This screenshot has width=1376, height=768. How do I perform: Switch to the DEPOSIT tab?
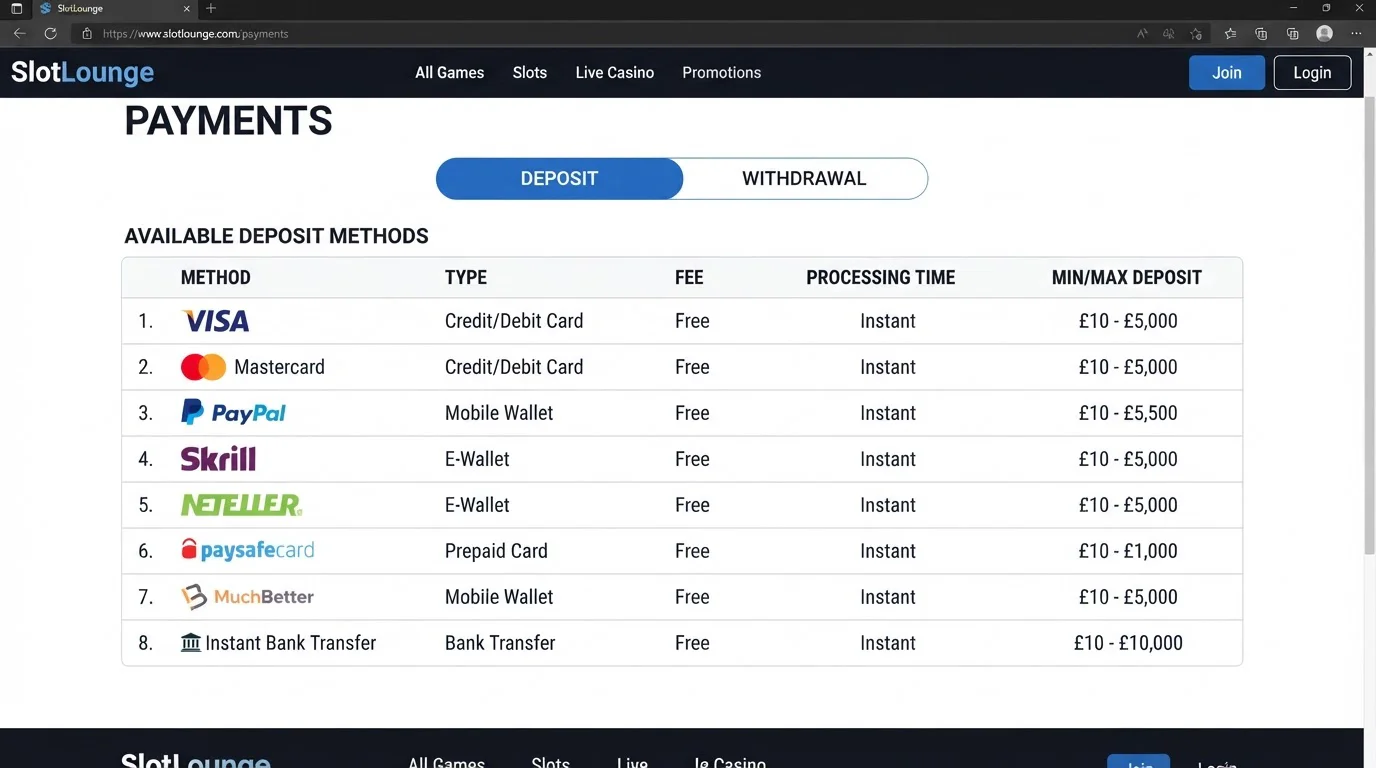pyautogui.click(x=560, y=179)
